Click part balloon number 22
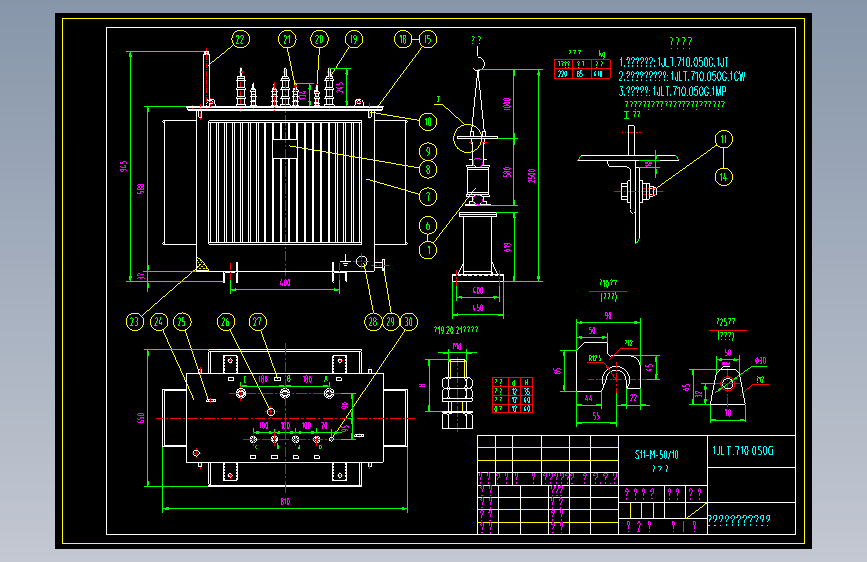 (x=240, y=39)
